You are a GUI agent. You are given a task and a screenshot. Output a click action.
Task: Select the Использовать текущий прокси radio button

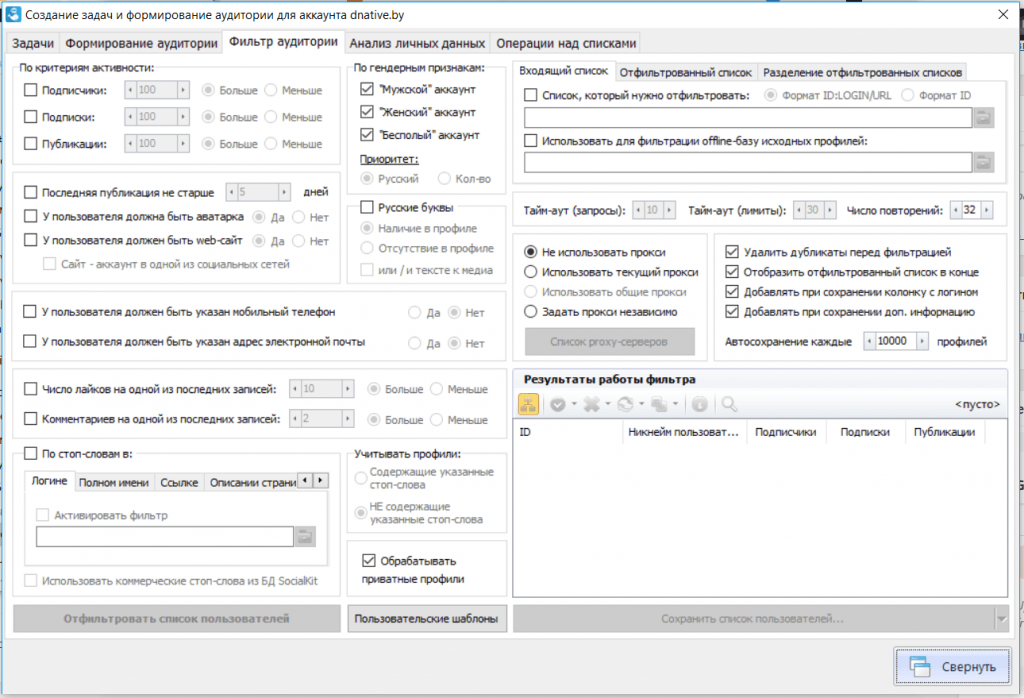[x=531, y=272]
